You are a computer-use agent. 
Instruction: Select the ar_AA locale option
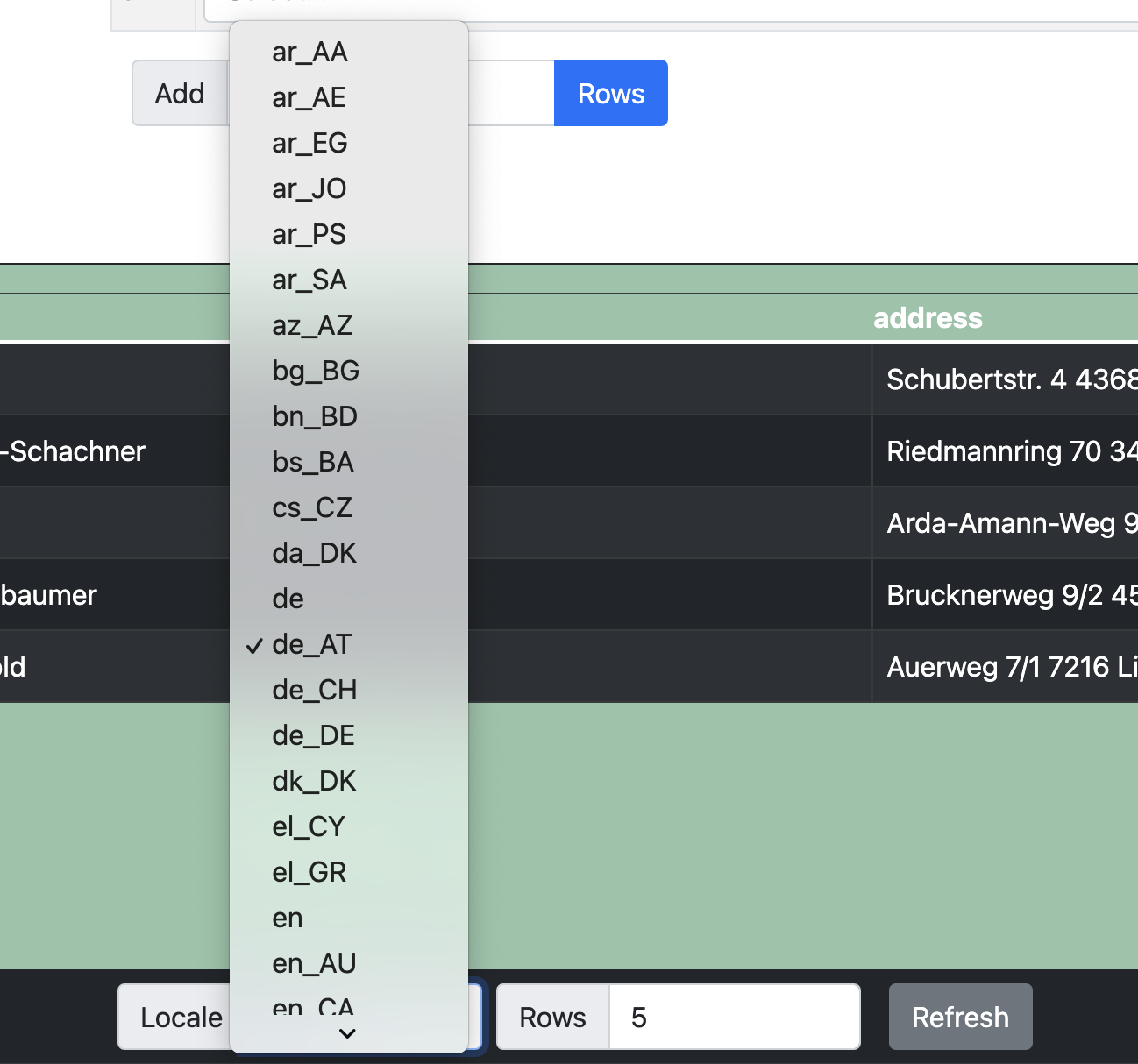(x=309, y=53)
